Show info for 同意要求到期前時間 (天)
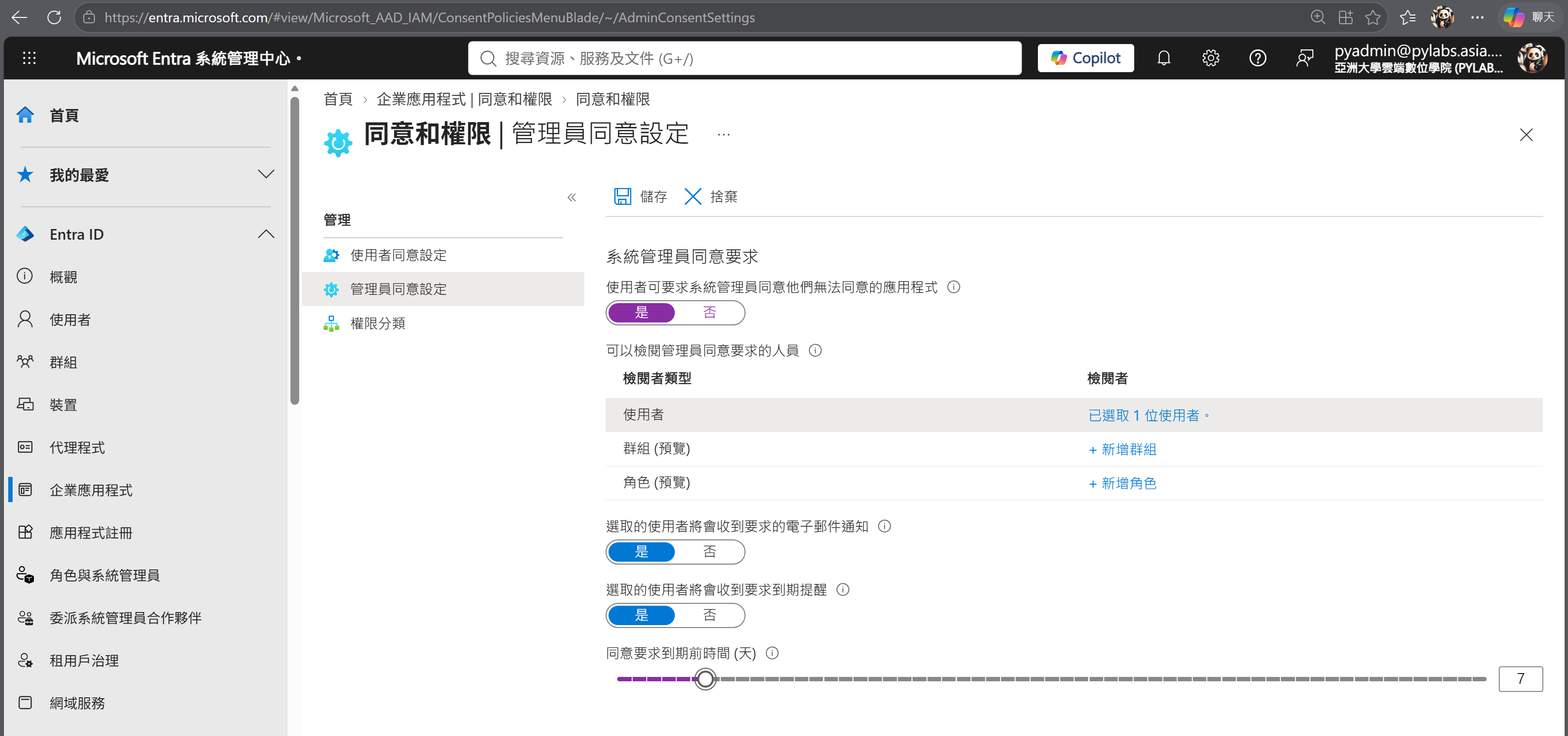This screenshot has width=1568, height=736. click(772, 653)
